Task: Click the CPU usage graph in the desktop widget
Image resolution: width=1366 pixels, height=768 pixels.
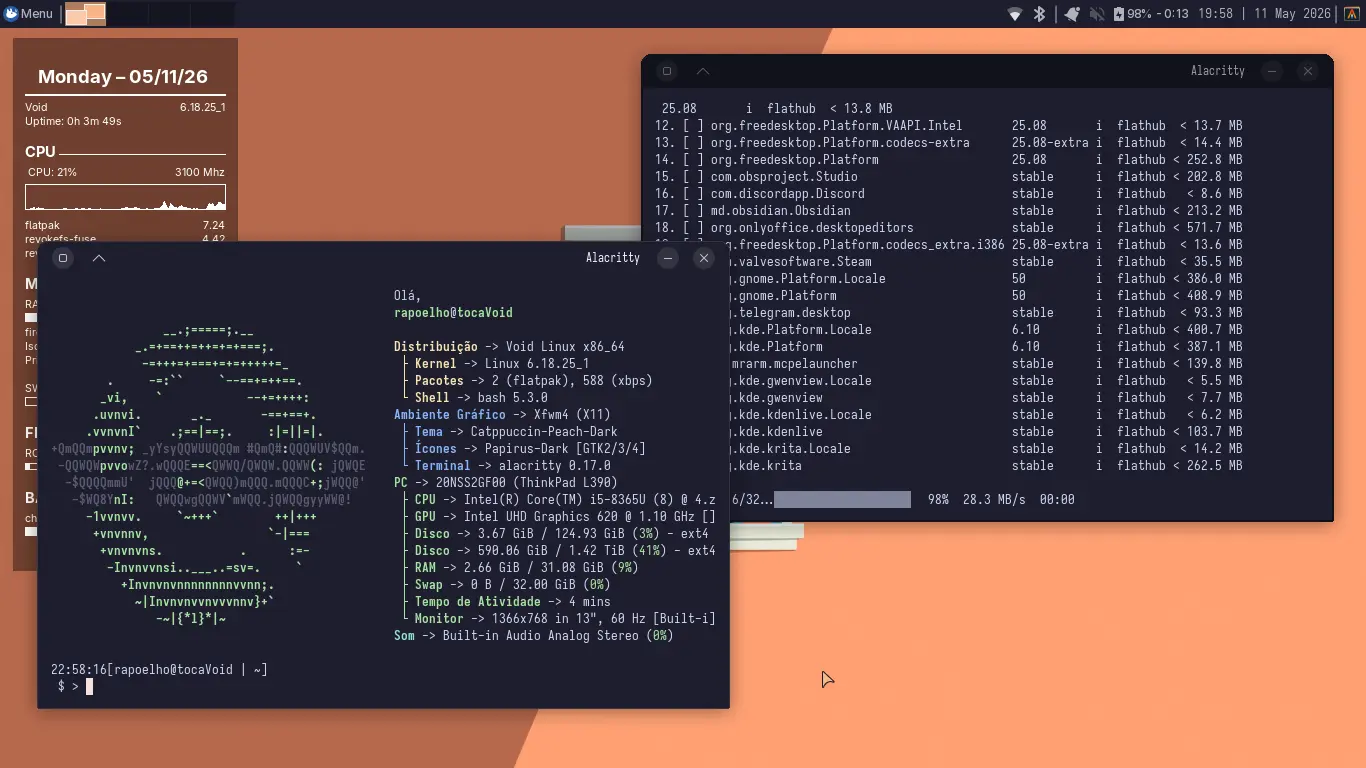Action: click(x=125, y=197)
